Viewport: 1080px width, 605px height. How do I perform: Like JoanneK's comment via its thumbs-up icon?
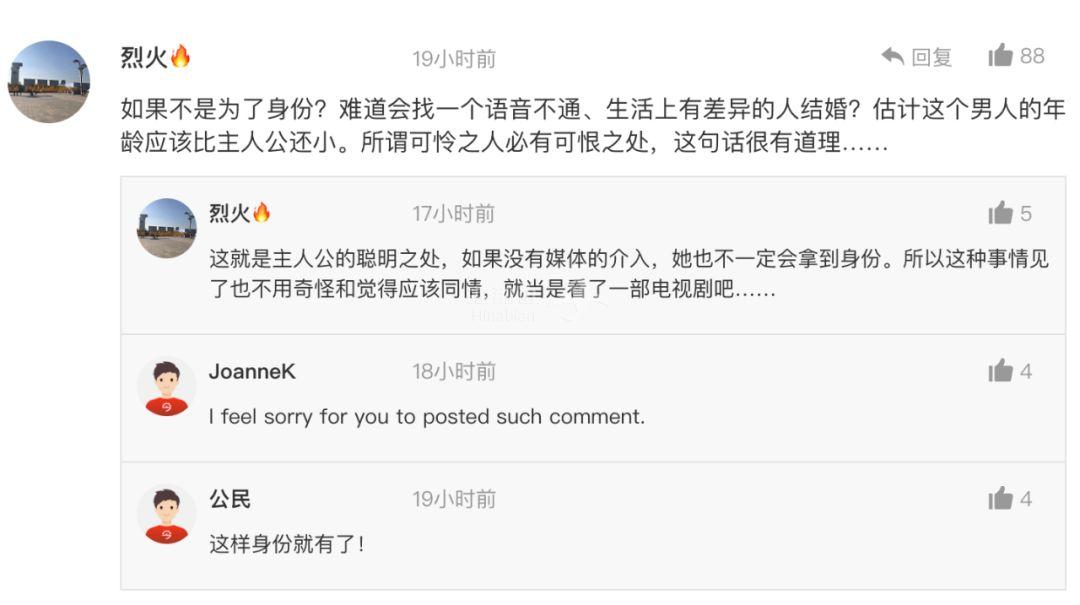tap(1000, 371)
